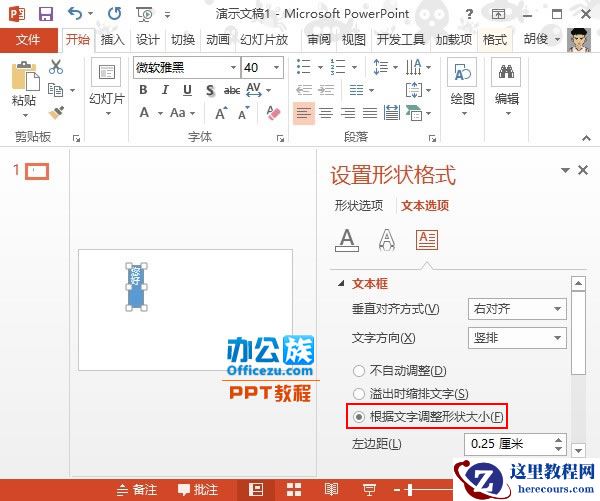Decrease font size with the smaller A
The height and width of the screenshot is (501, 600).
pyautogui.click(x=244, y=113)
